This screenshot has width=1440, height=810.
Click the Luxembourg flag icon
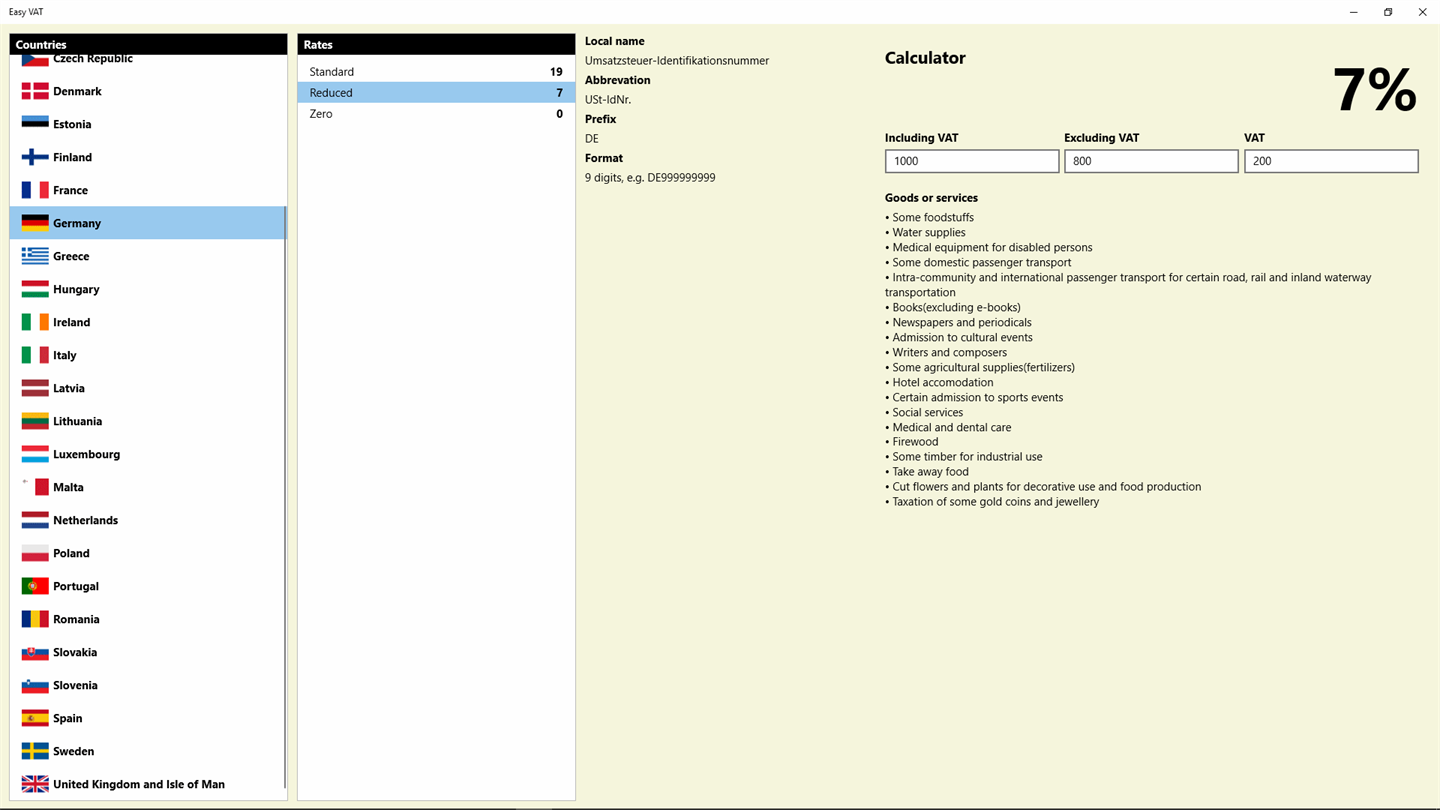(x=35, y=454)
